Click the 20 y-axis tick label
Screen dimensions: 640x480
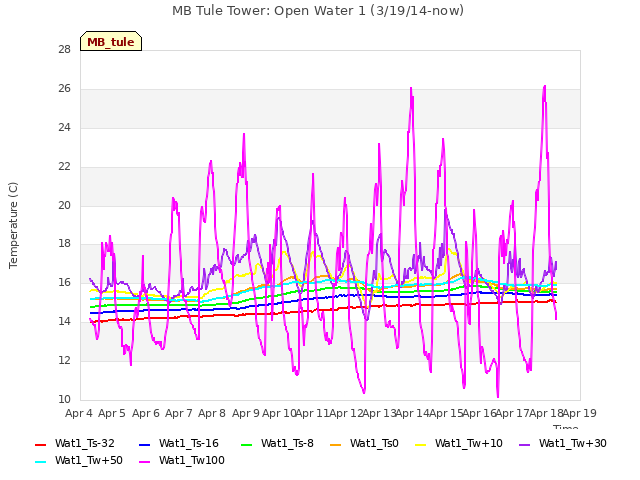(64, 205)
